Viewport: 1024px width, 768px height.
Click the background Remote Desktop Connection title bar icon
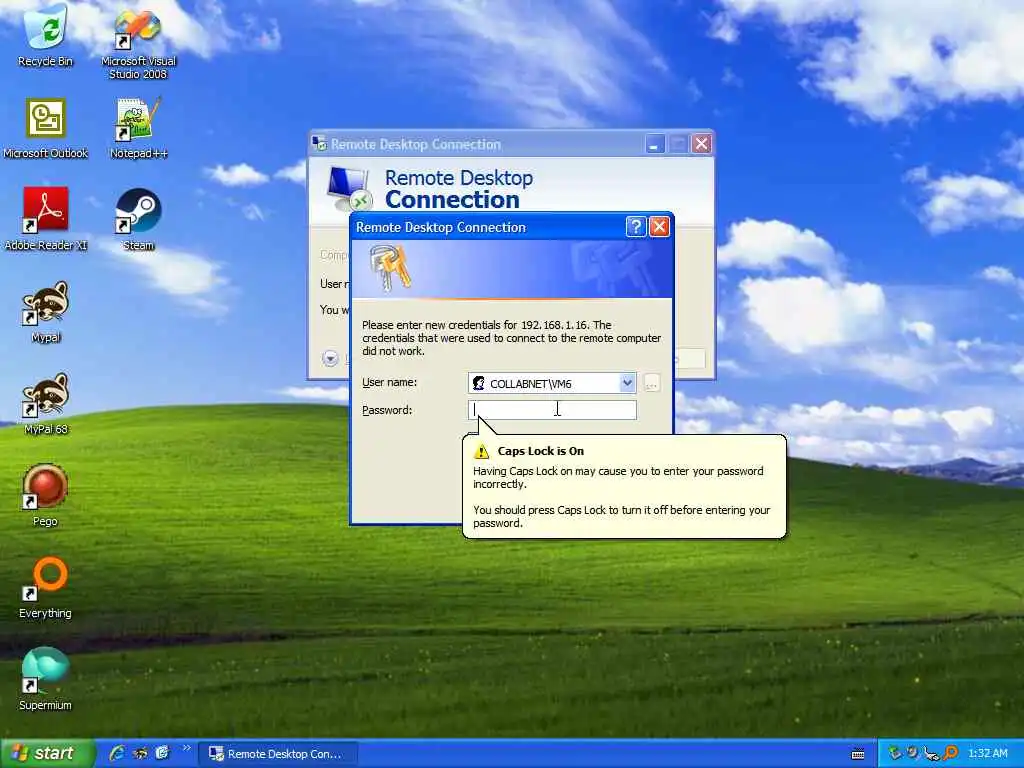coord(319,144)
